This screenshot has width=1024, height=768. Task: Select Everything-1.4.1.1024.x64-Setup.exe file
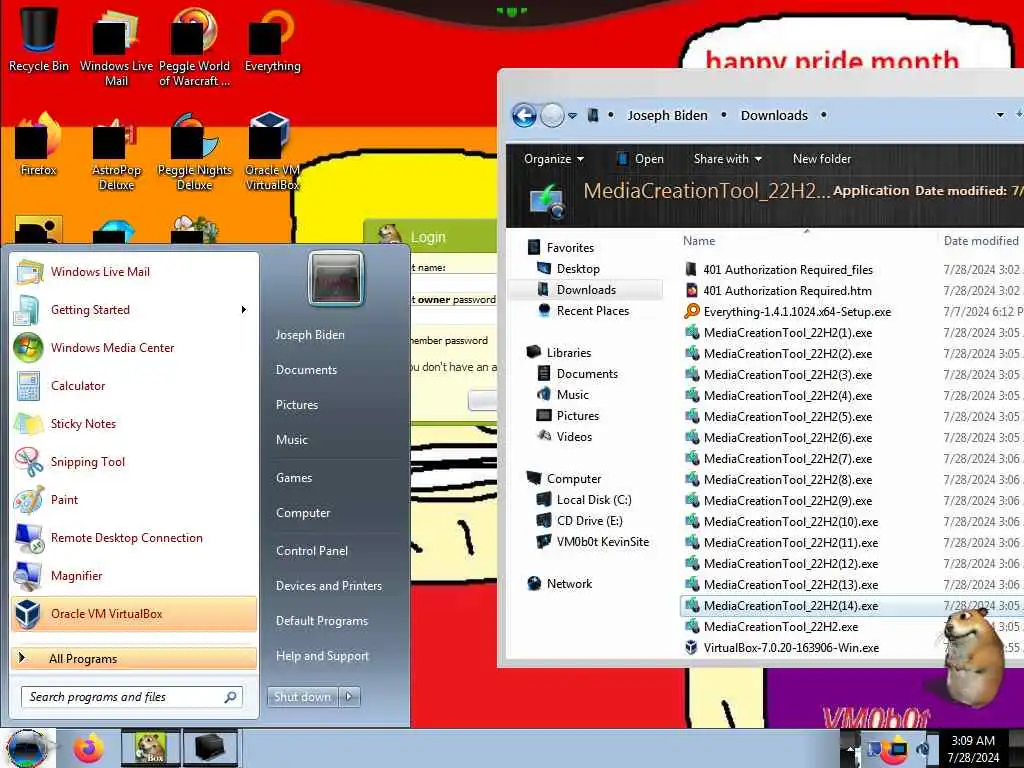point(797,312)
